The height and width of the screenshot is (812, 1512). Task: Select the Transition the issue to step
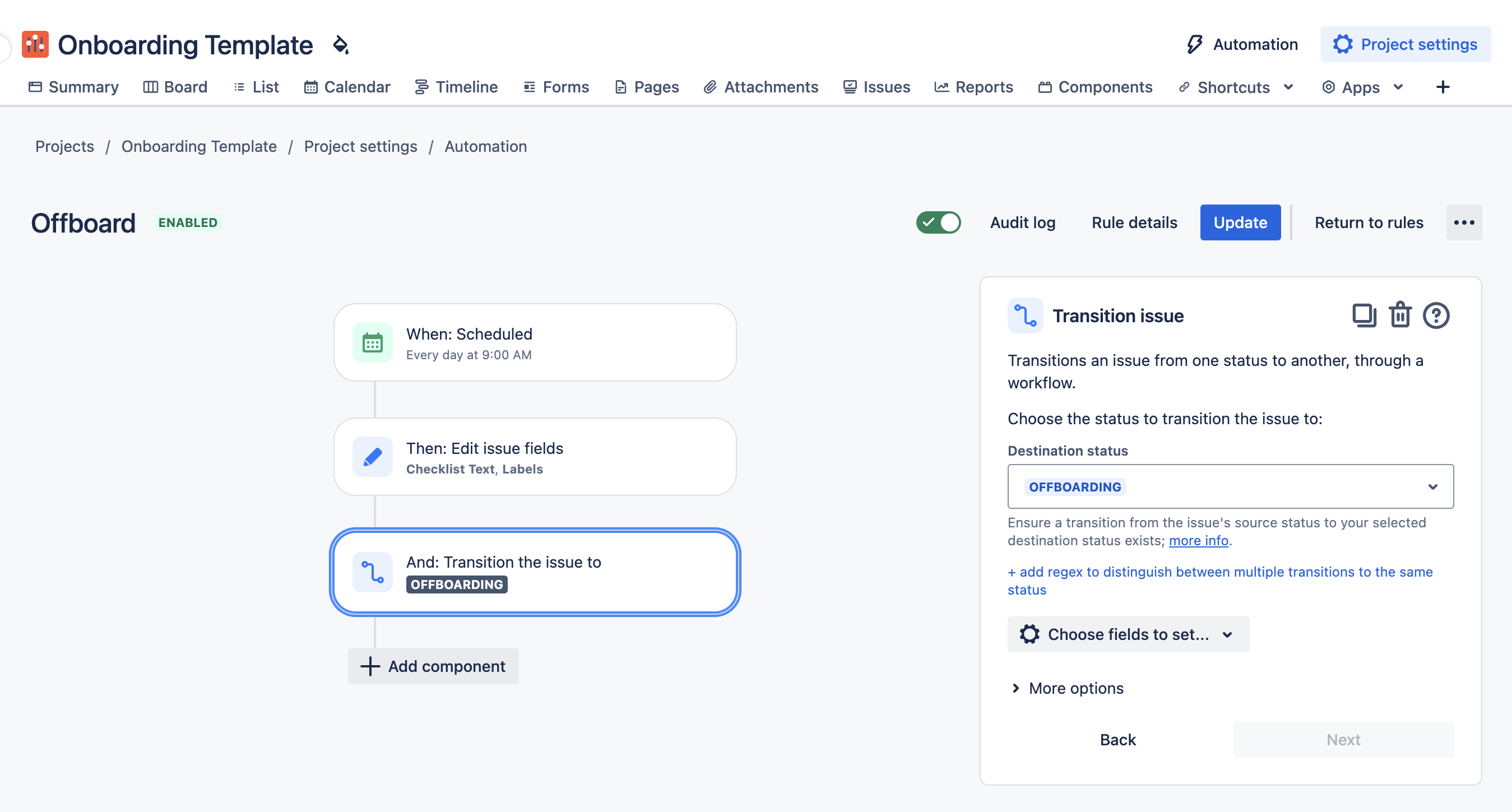(535, 573)
